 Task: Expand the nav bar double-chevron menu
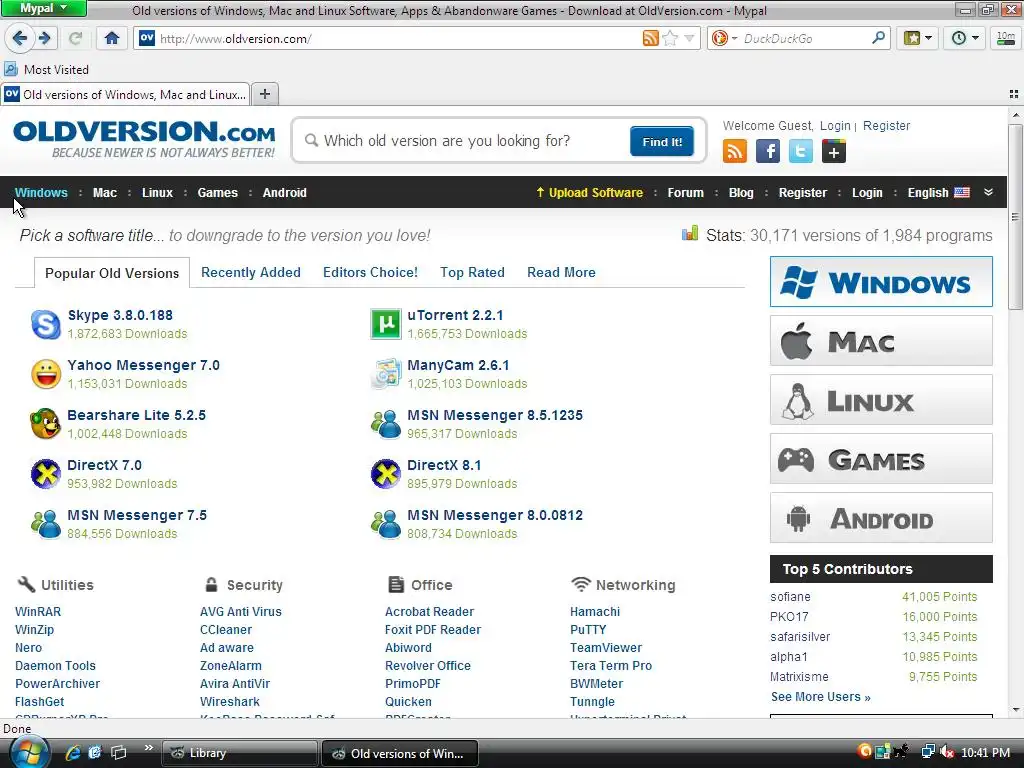(x=988, y=192)
